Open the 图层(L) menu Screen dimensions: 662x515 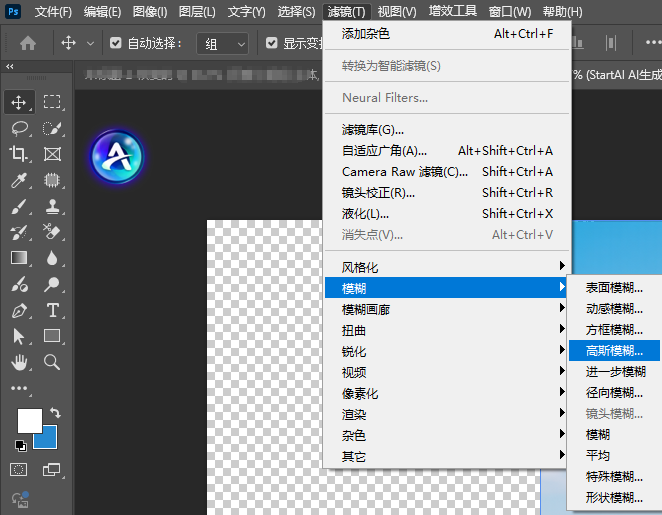pos(196,12)
